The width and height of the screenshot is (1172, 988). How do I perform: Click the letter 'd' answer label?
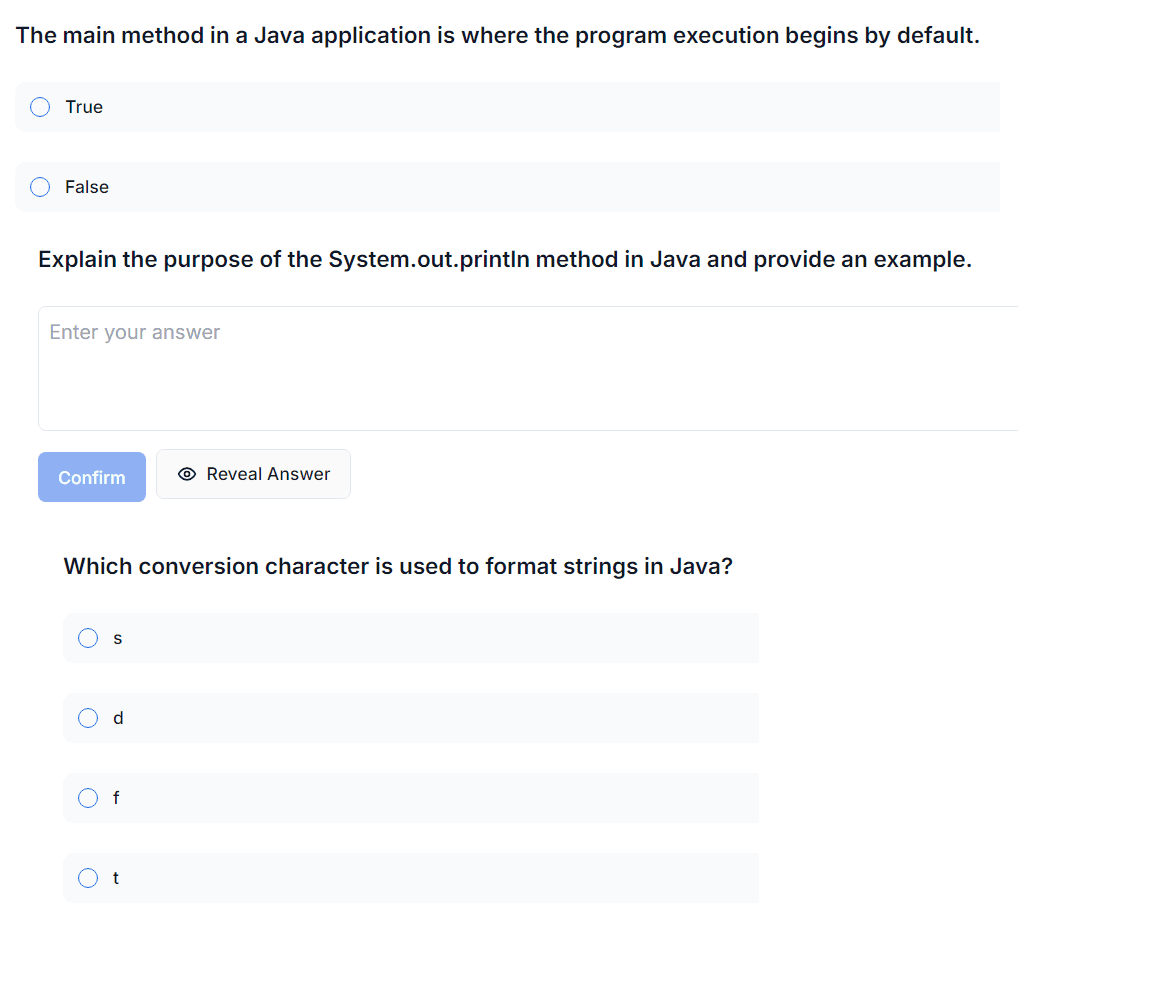[118, 717]
